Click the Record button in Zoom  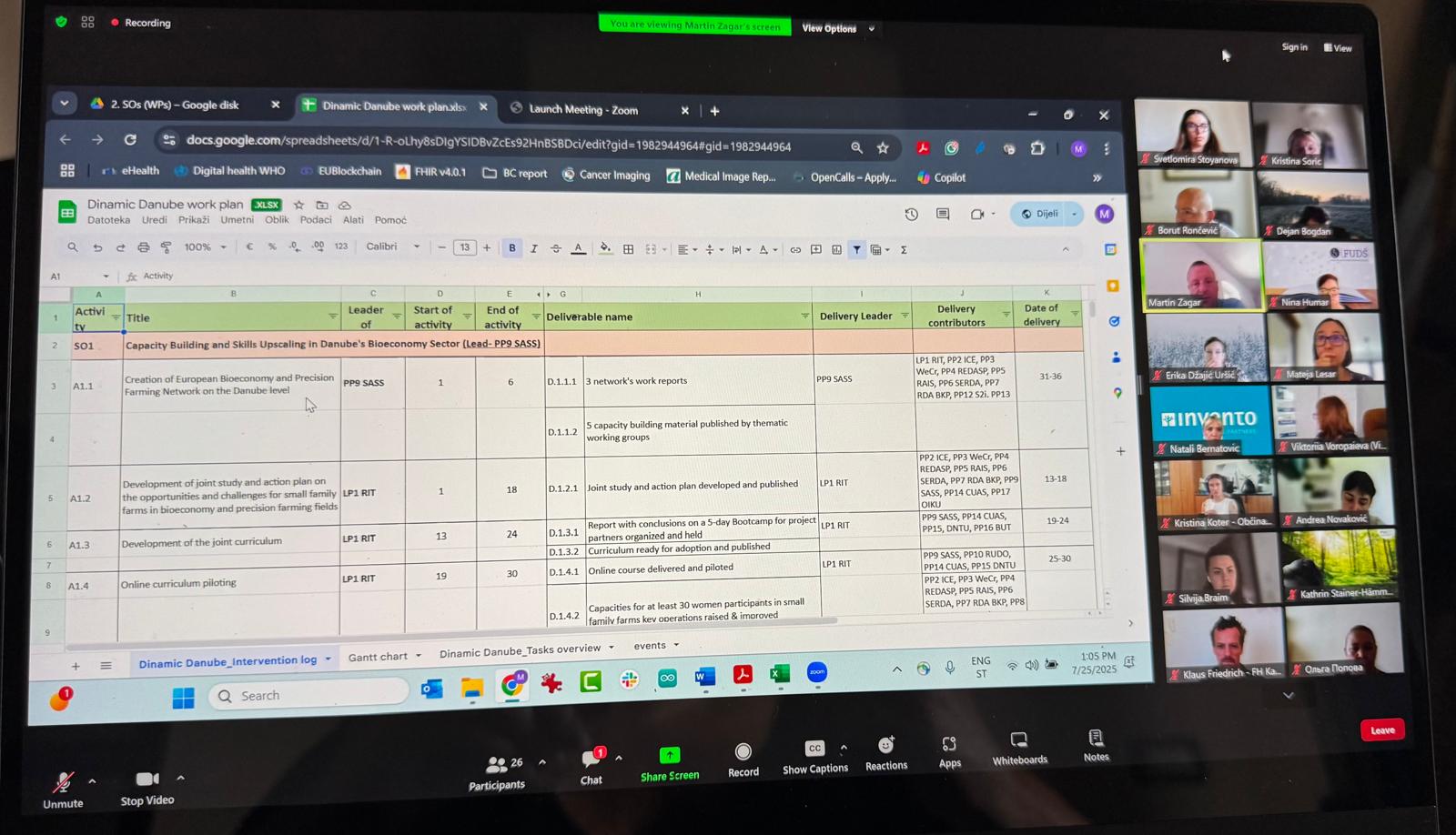(x=743, y=752)
